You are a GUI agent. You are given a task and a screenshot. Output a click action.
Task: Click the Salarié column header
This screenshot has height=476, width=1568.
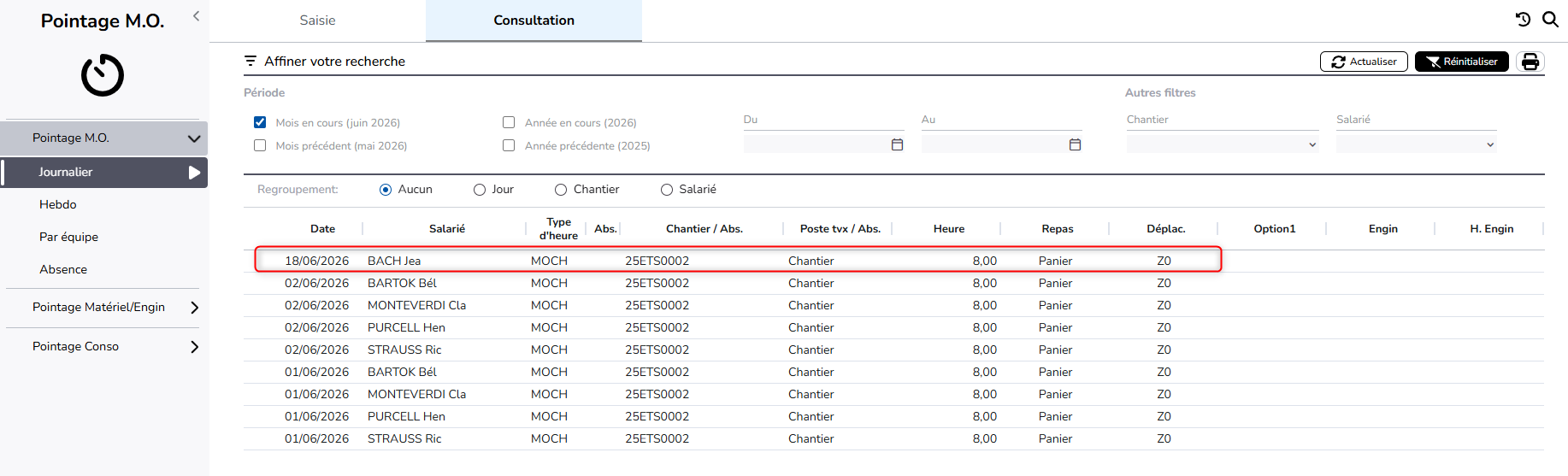(x=447, y=229)
